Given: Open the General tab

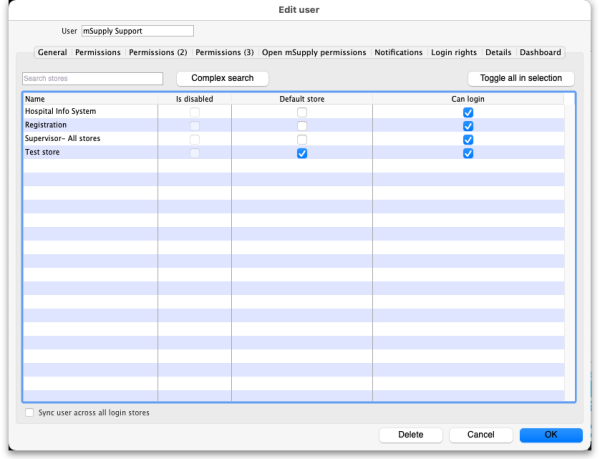Looking at the screenshot, I should point(52,52).
